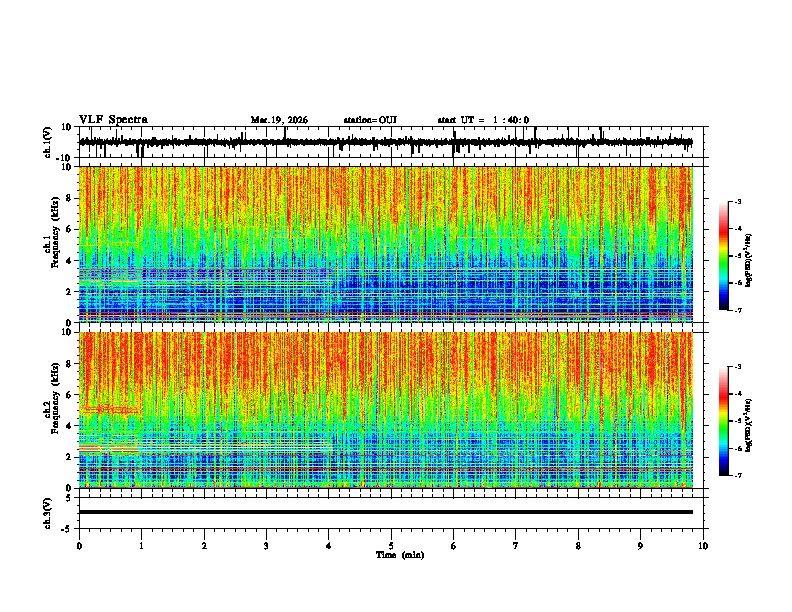Click time axis tick label "0"
This screenshot has height=612, width=792.
(79, 546)
